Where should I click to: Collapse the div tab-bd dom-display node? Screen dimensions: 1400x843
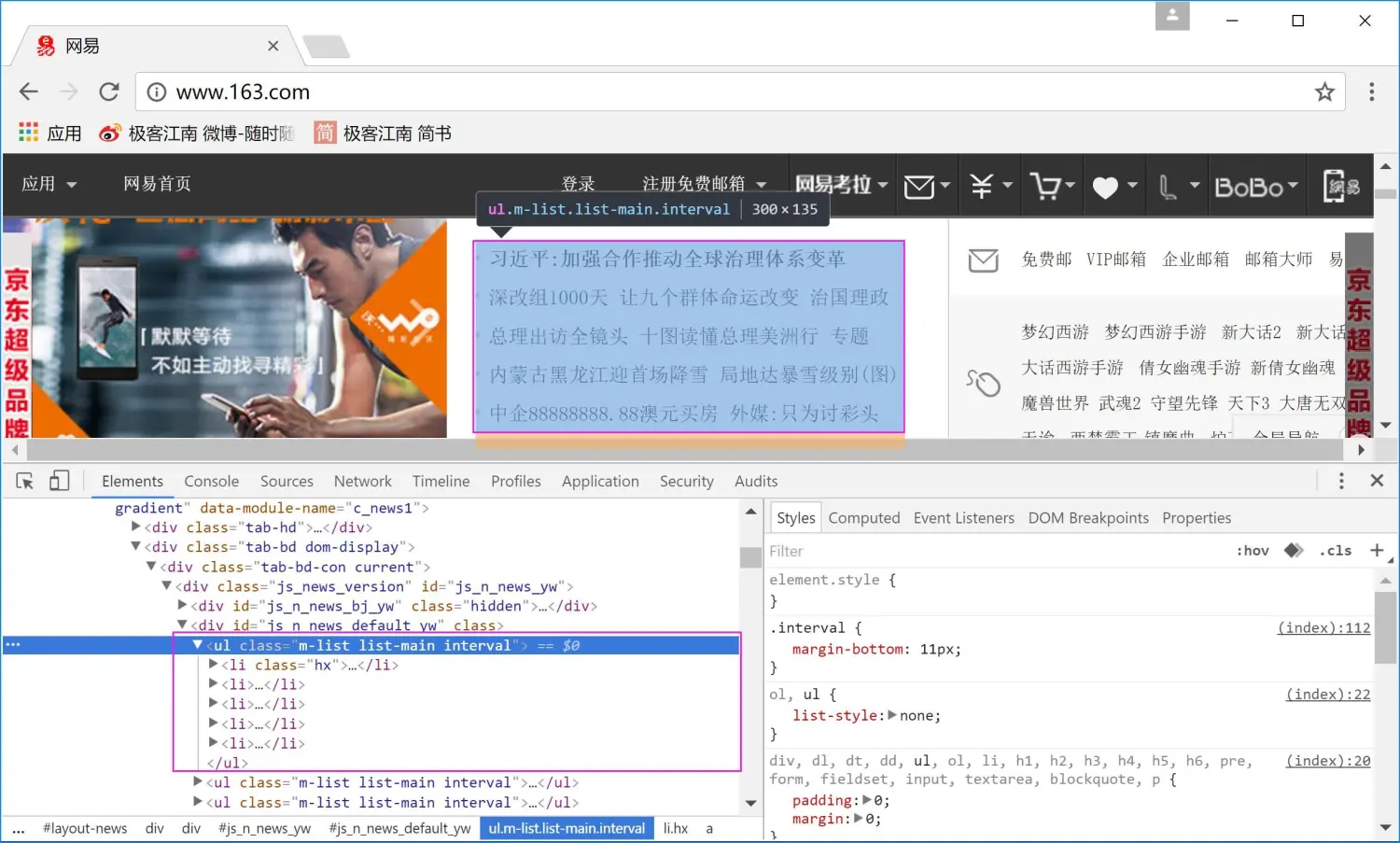(x=136, y=547)
